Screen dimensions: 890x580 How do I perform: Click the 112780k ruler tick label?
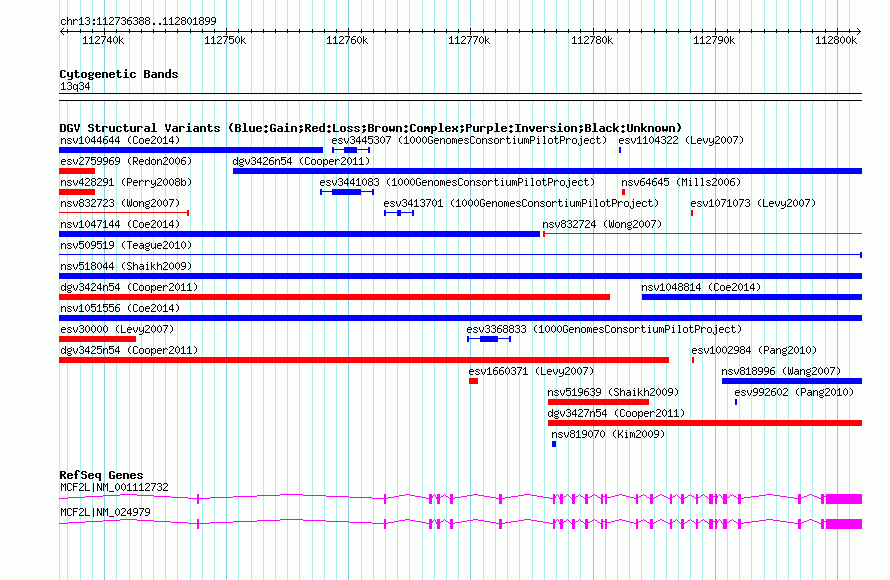(591, 40)
